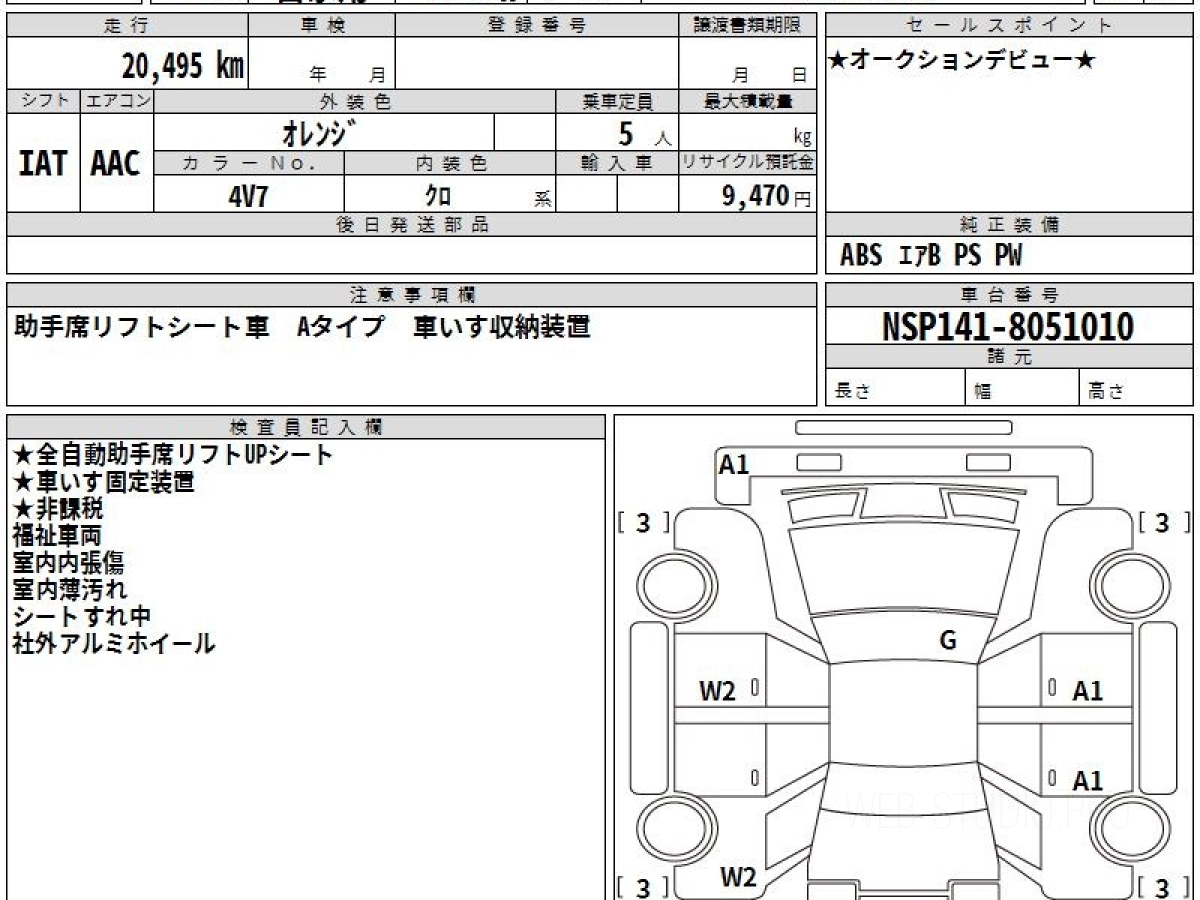Screen dimensions: 1200x900
Task: Select the リサイクル預託金 header
Action: (748, 164)
